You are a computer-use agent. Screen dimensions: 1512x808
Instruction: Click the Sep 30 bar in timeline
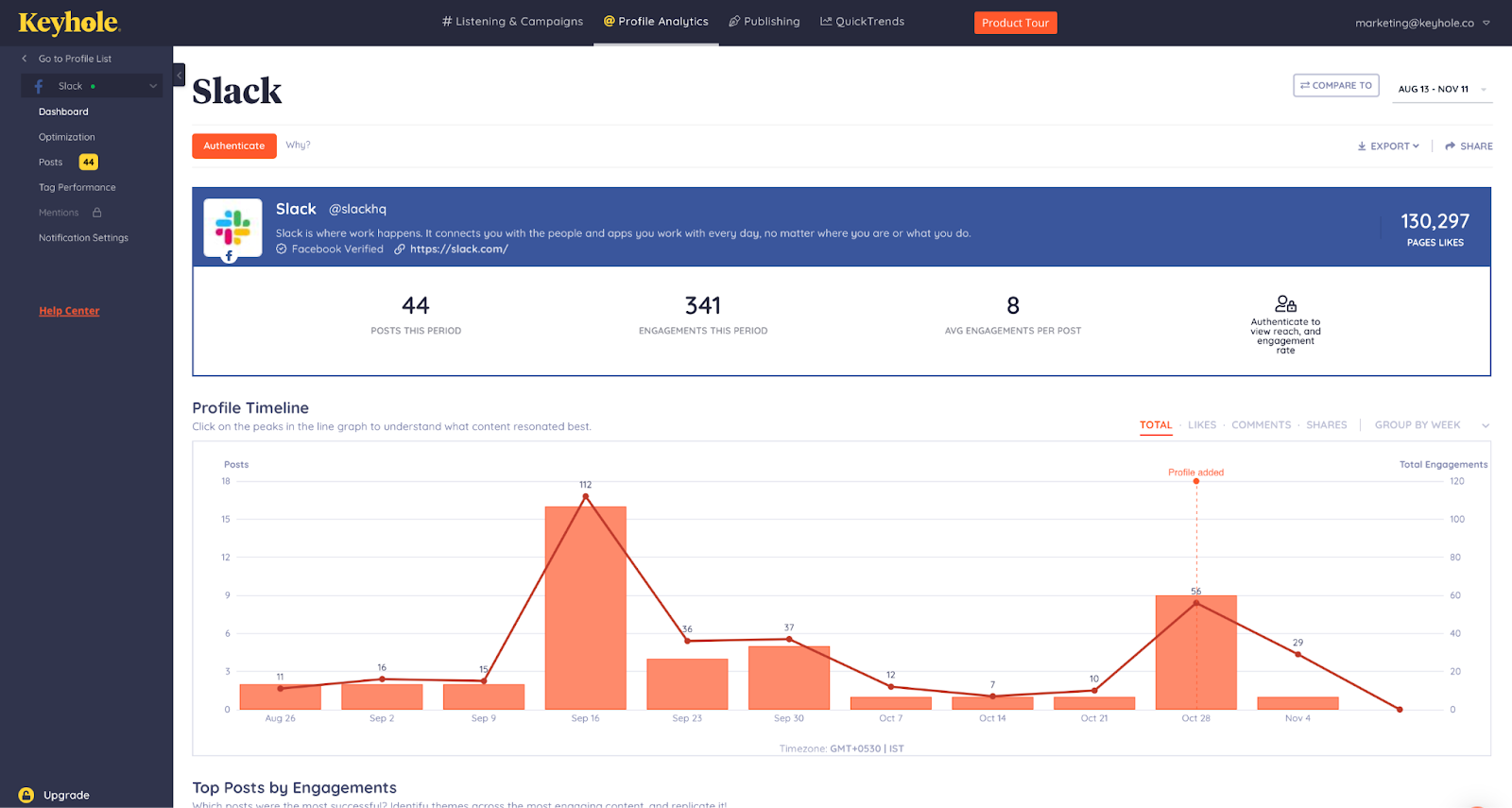(789, 678)
